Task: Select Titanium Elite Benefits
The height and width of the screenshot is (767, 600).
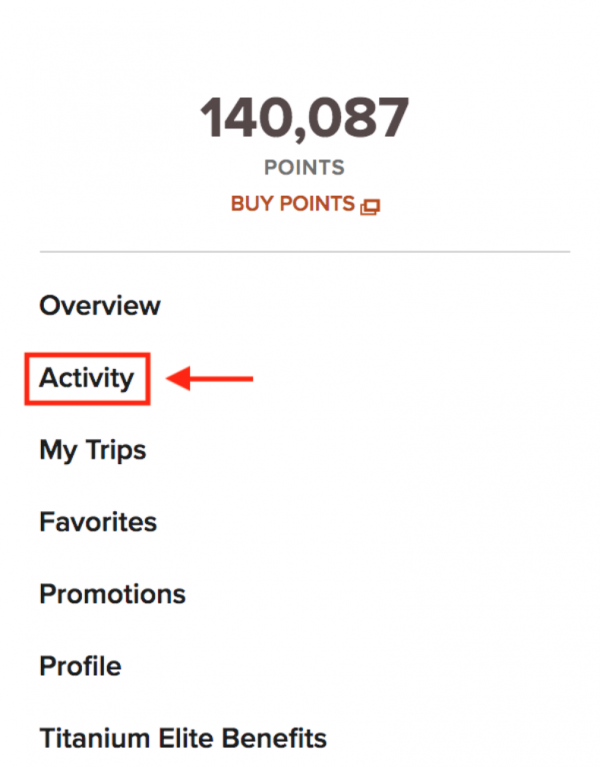Action: 183,739
